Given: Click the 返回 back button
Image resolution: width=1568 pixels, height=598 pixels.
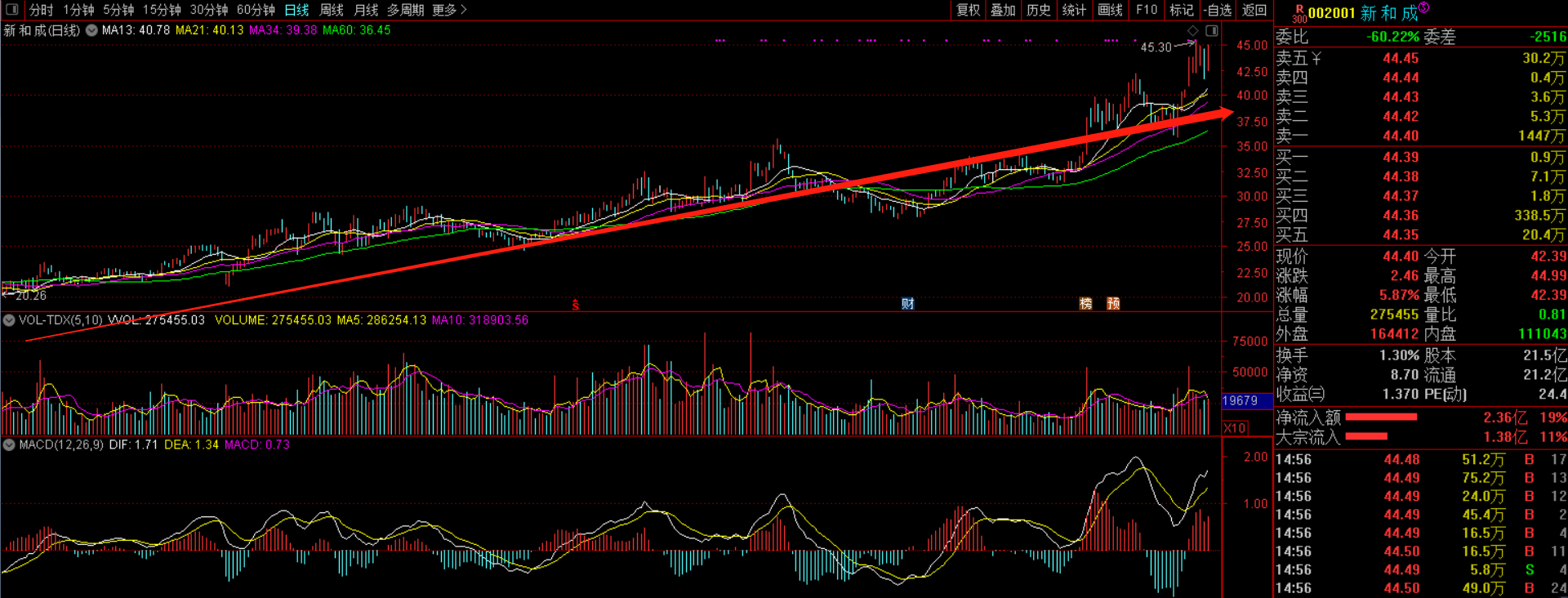Looking at the screenshot, I should (x=1254, y=10).
